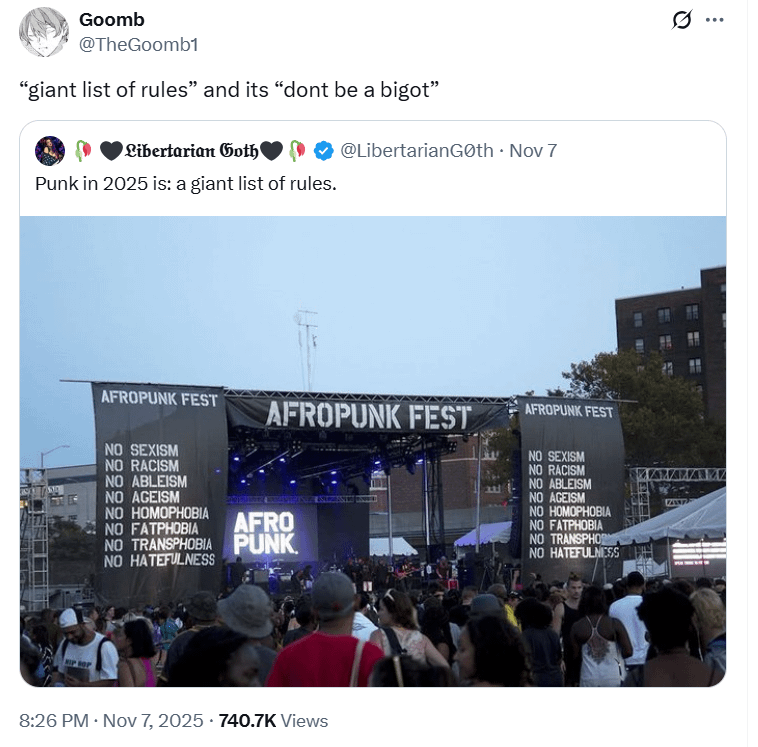The image size is (758, 747).
Task: Open the @LibertarianG0th handle
Action: (x=417, y=151)
